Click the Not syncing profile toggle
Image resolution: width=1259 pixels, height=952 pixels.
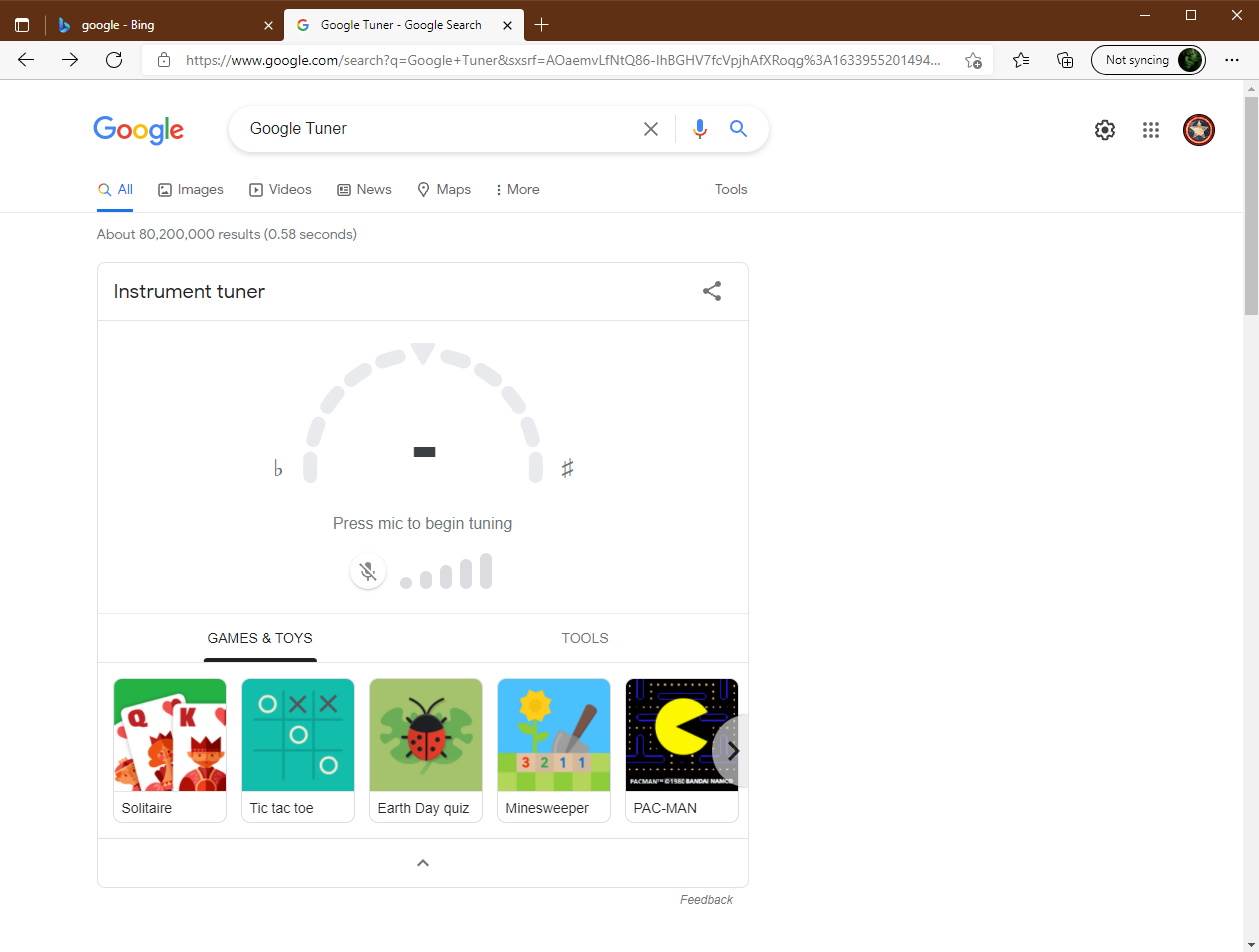click(x=1147, y=59)
